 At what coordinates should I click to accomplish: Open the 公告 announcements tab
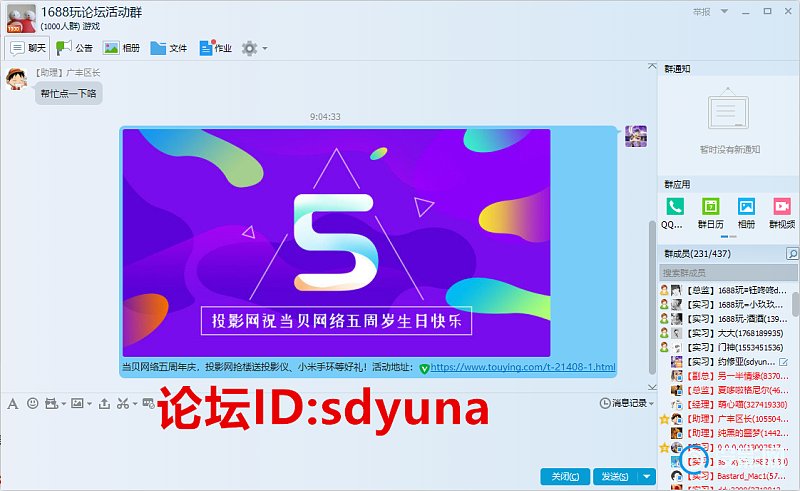tap(74, 48)
